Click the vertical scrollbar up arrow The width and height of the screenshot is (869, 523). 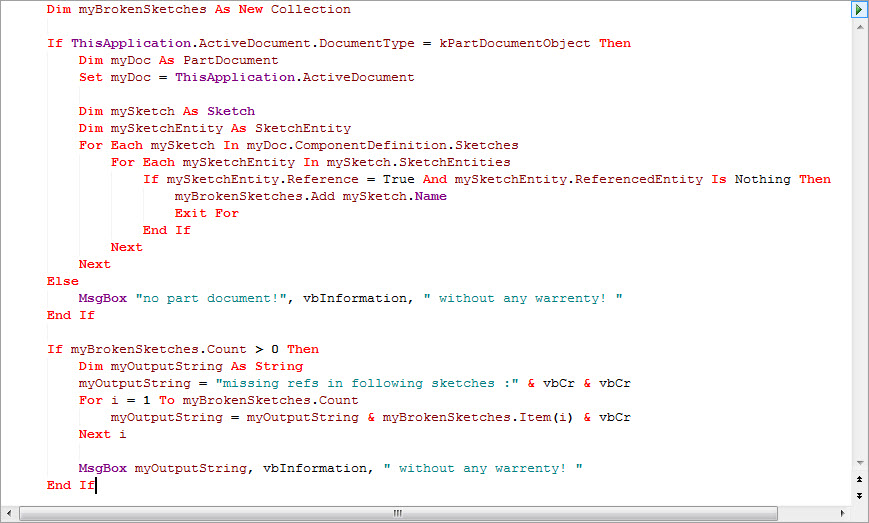pyautogui.click(x=860, y=26)
